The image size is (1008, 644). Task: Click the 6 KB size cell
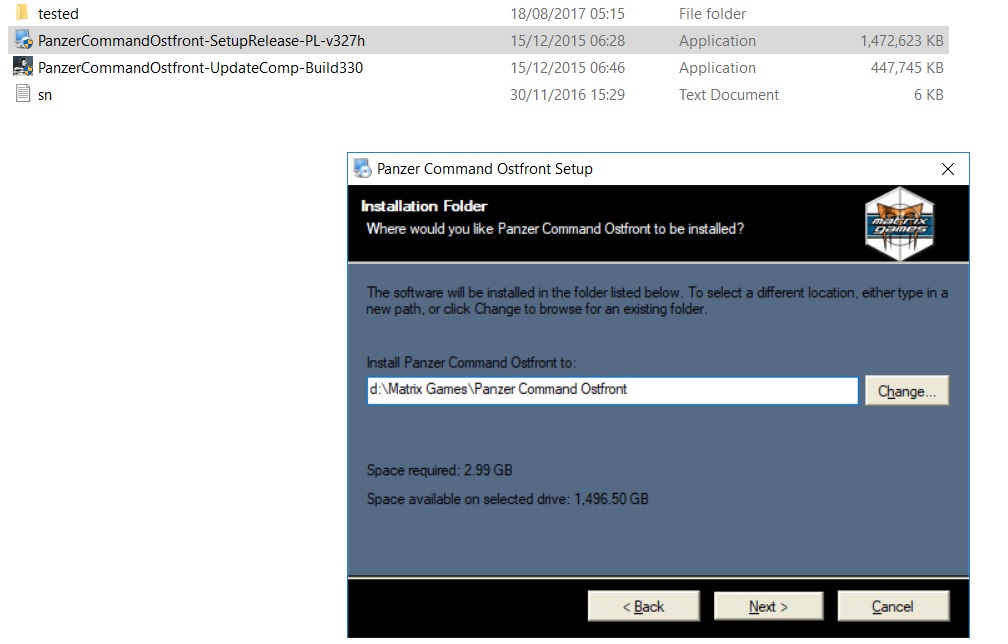[x=929, y=94]
